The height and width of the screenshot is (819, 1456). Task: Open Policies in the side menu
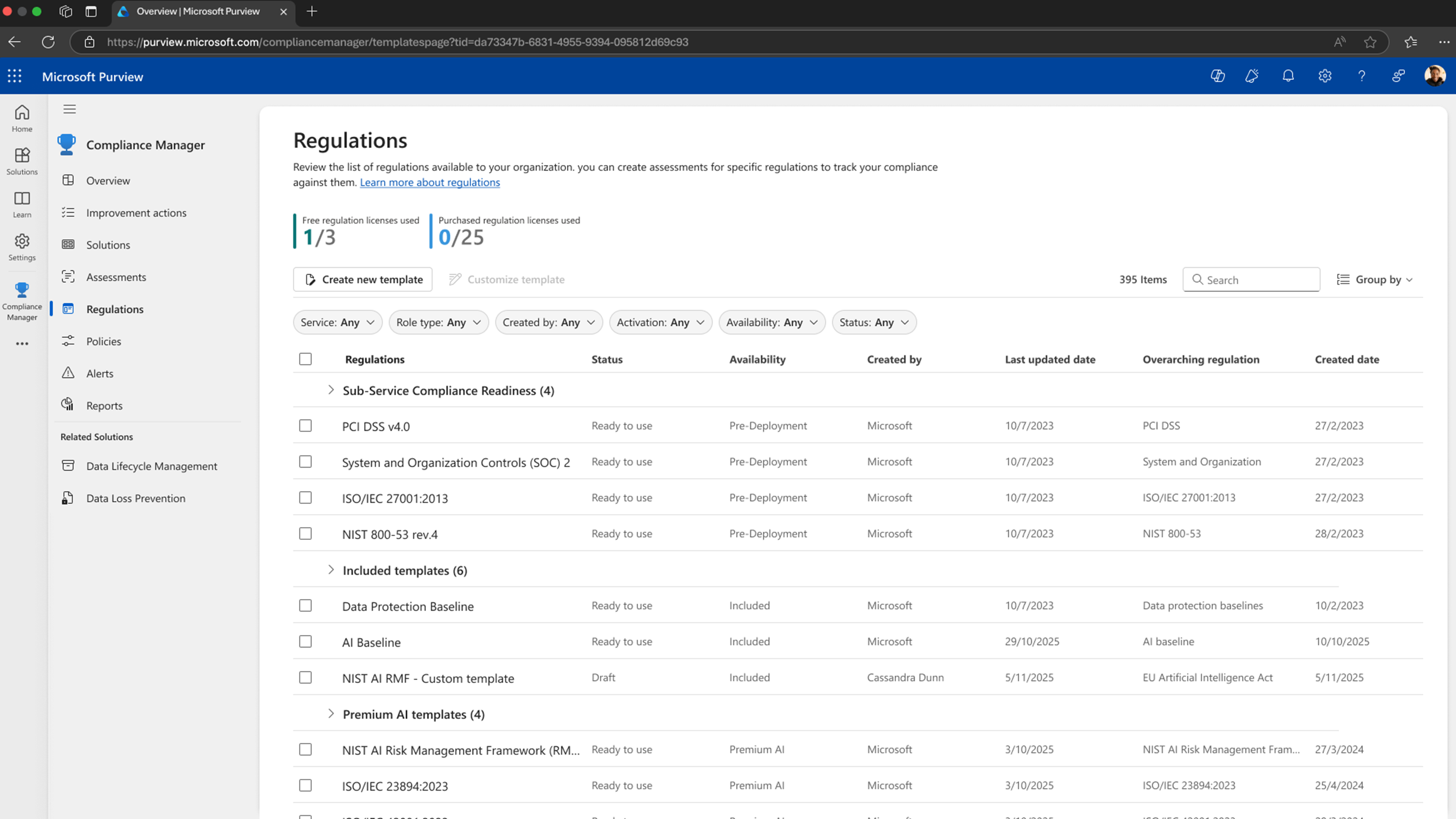(104, 342)
